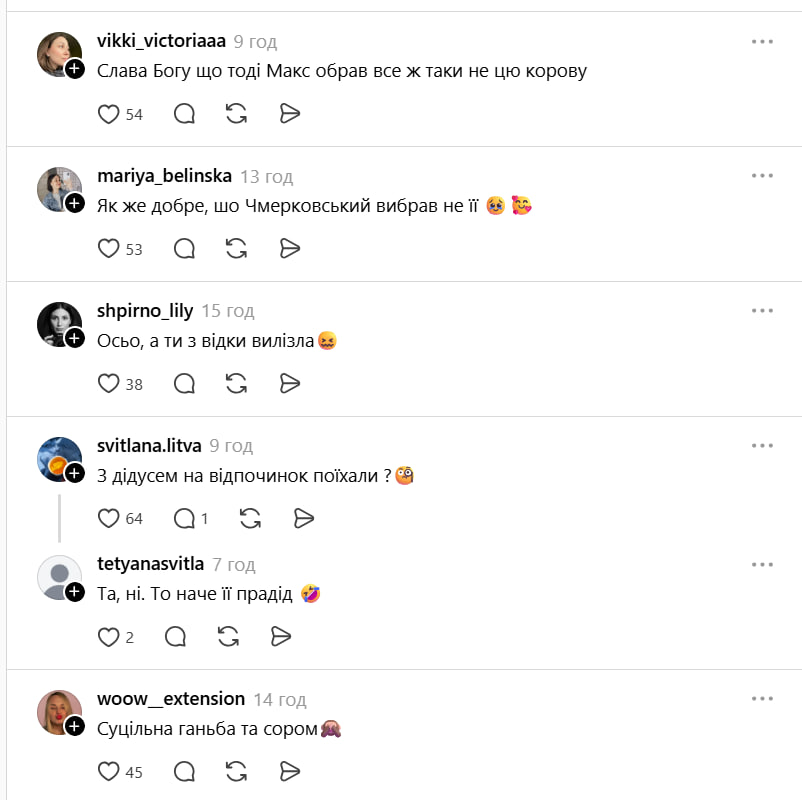
Task: Visit woow__extension's profile via username link
Action: (171, 699)
